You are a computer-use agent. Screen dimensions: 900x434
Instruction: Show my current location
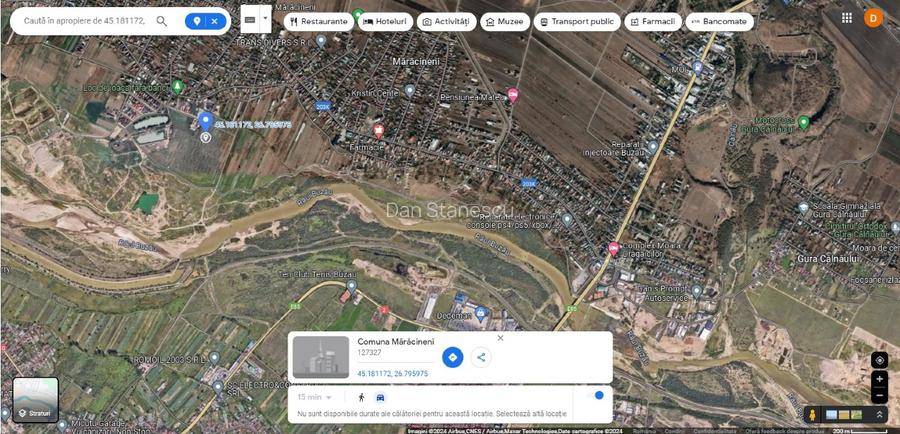(x=879, y=360)
